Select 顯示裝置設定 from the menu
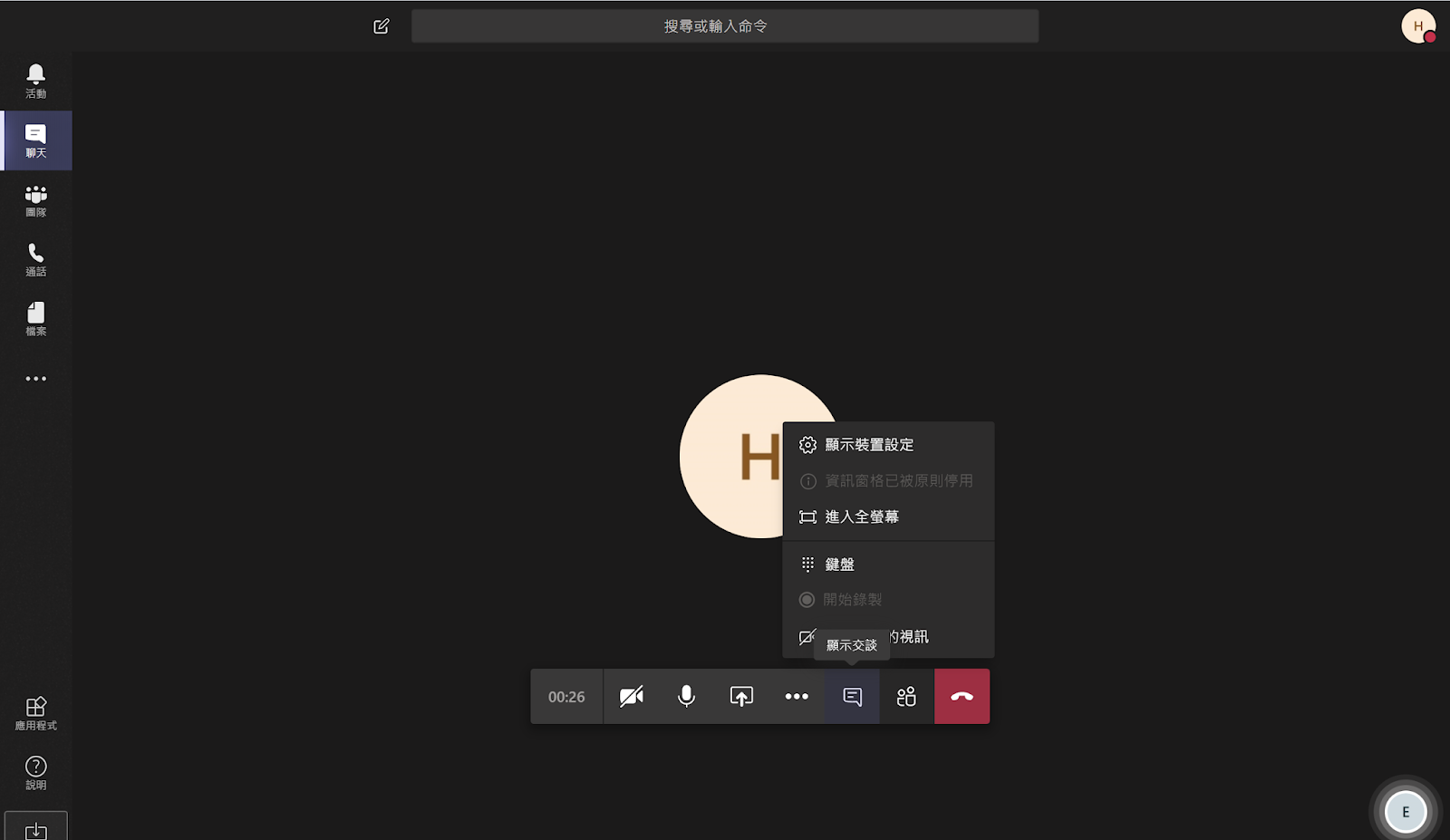The height and width of the screenshot is (840, 1450). pos(888,445)
